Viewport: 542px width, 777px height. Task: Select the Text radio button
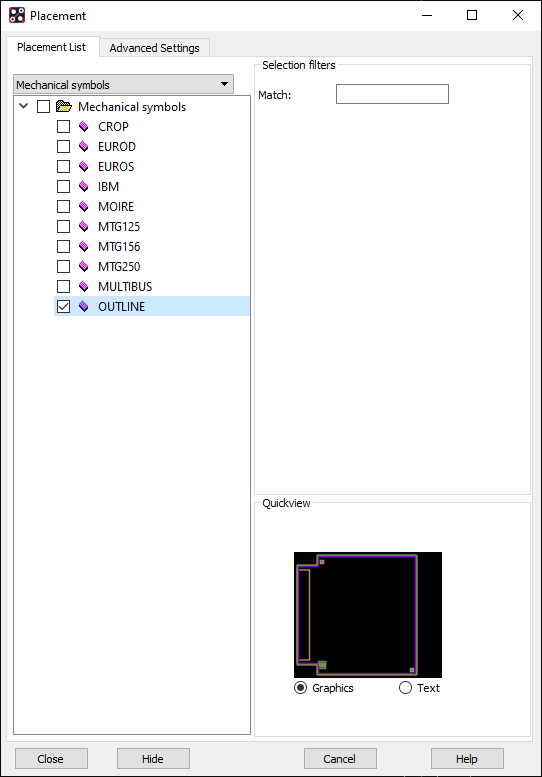405,688
